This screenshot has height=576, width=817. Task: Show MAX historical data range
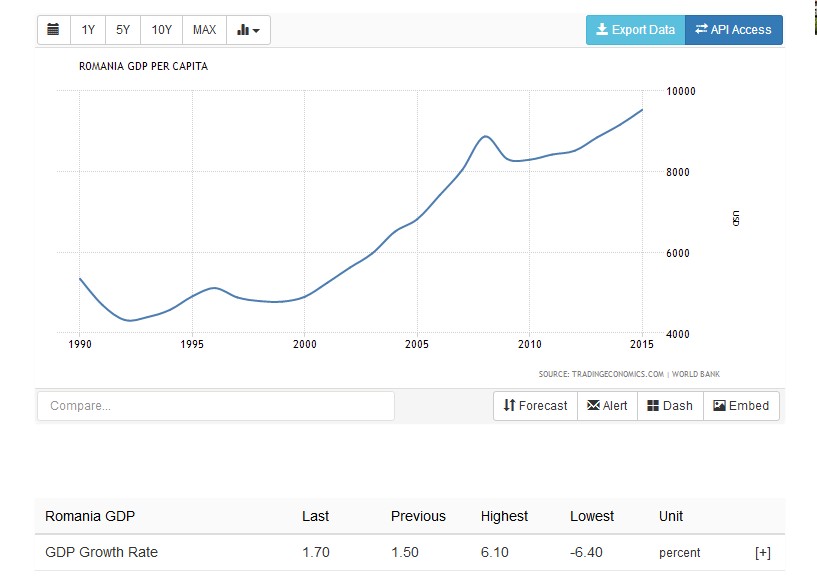(x=204, y=30)
